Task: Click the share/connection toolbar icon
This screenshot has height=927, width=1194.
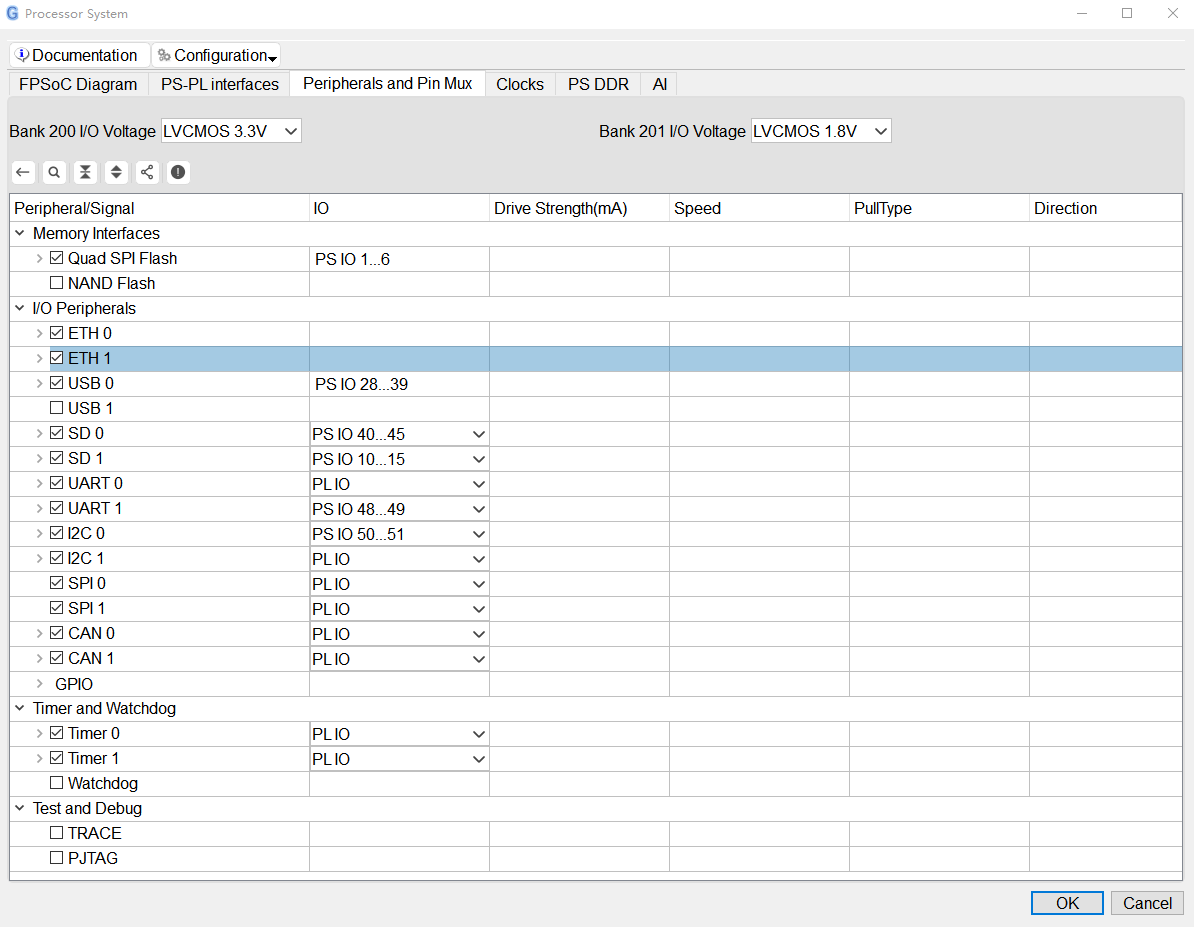Action: [x=147, y=172]
